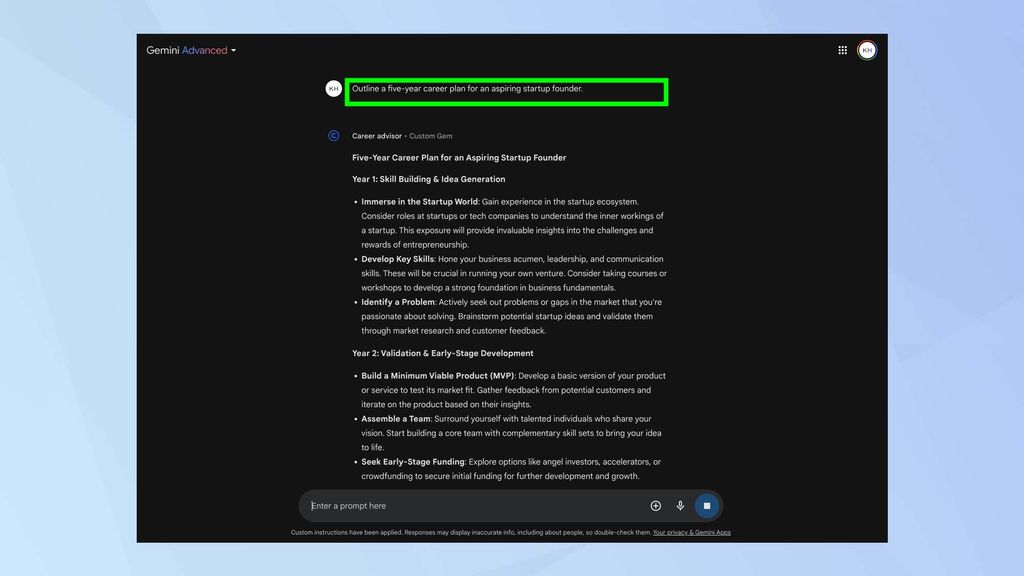Viewport: 1024px width, 576px height.
Task: Select the Custom Gem label text
Action: point(431,135)
